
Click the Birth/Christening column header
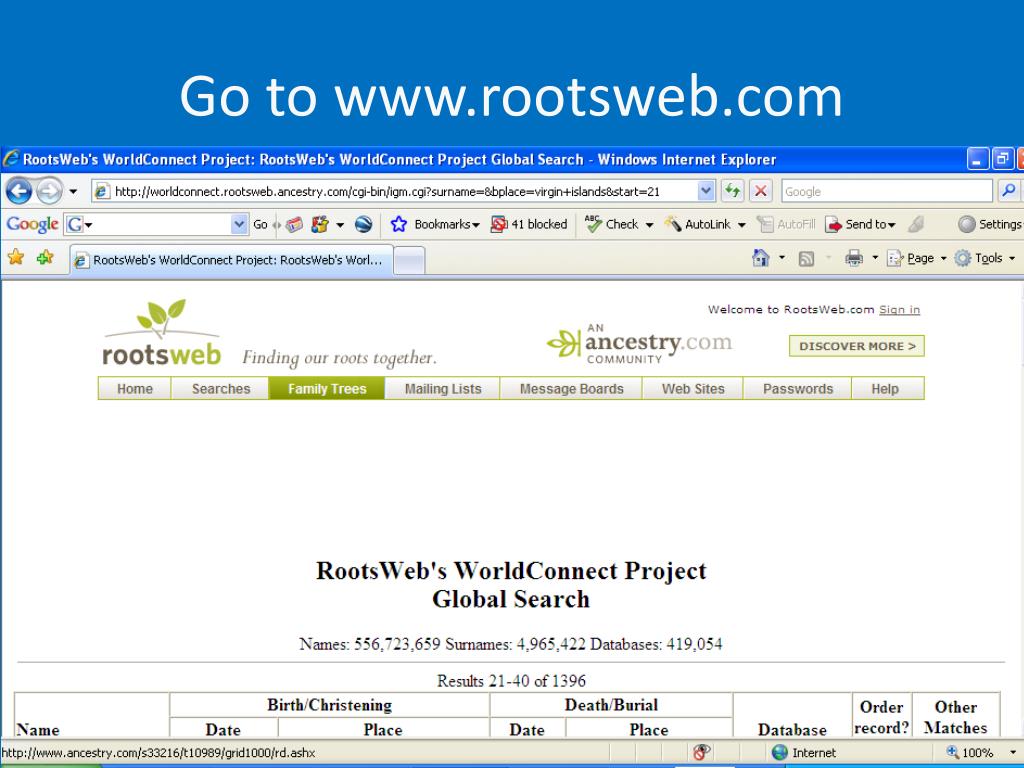point(329,705)
